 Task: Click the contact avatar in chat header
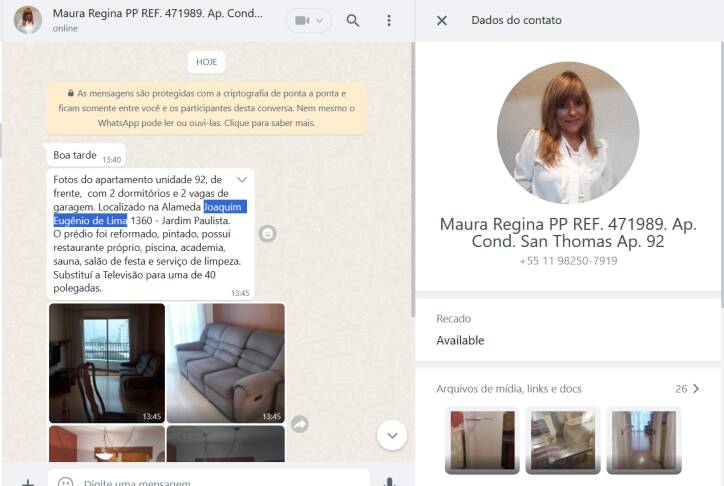tap(27, 20)
